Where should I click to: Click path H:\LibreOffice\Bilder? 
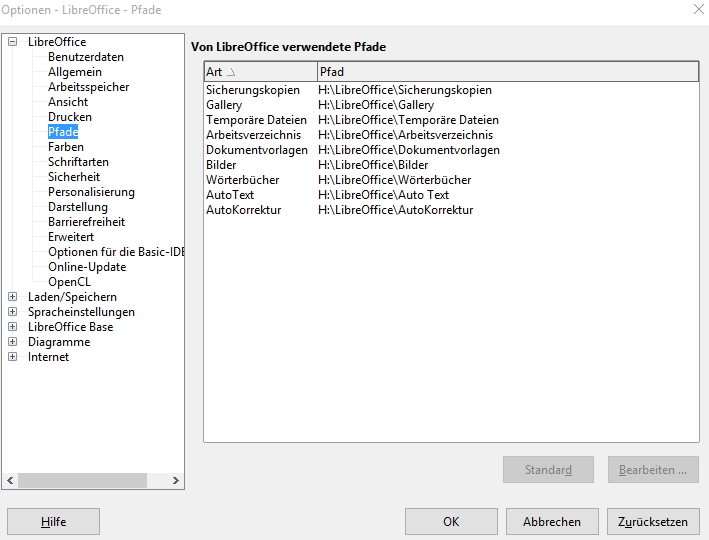(373, 165)
